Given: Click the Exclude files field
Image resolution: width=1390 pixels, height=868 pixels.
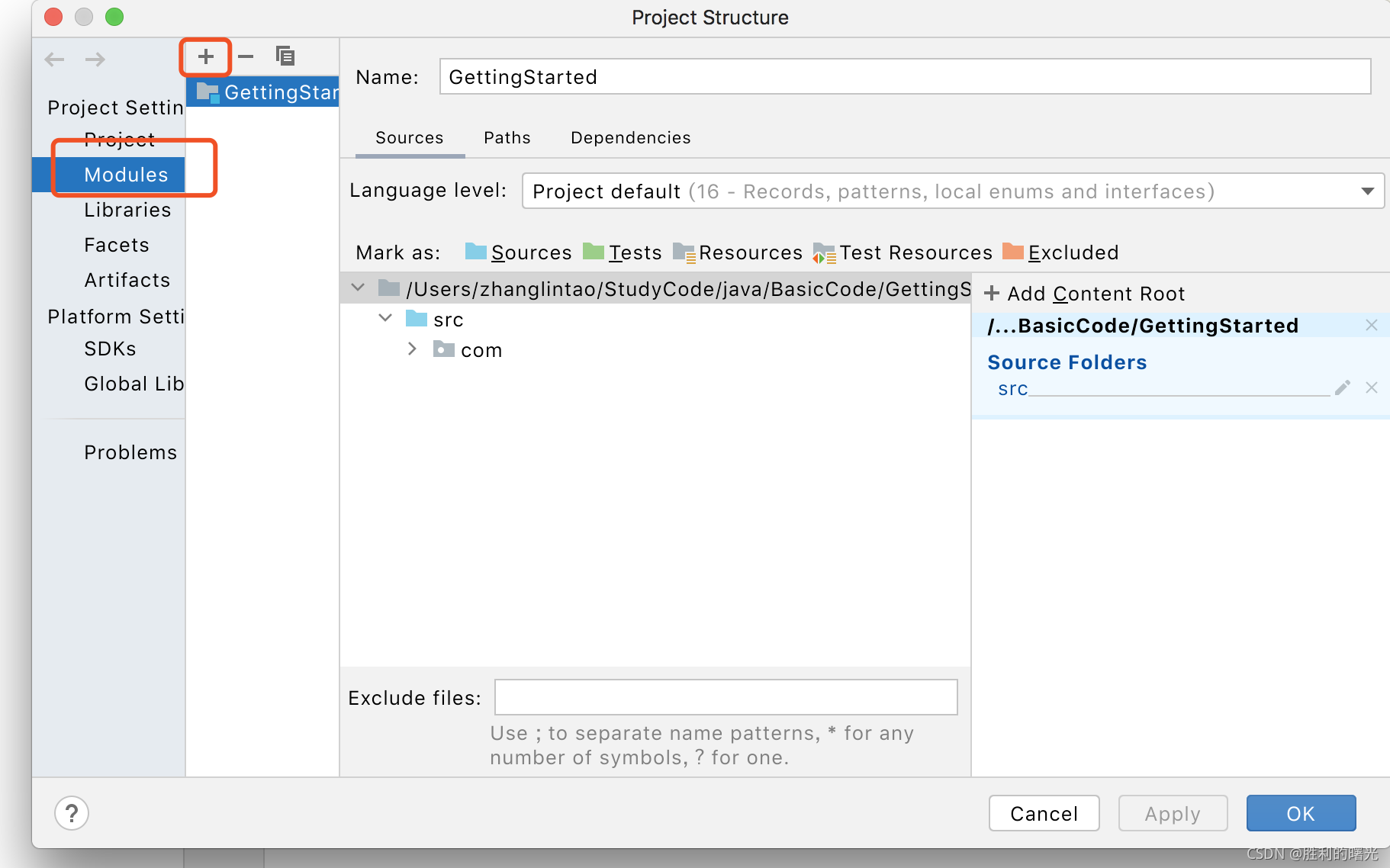Looking at the screenshot, I should [x=726, y=697].
